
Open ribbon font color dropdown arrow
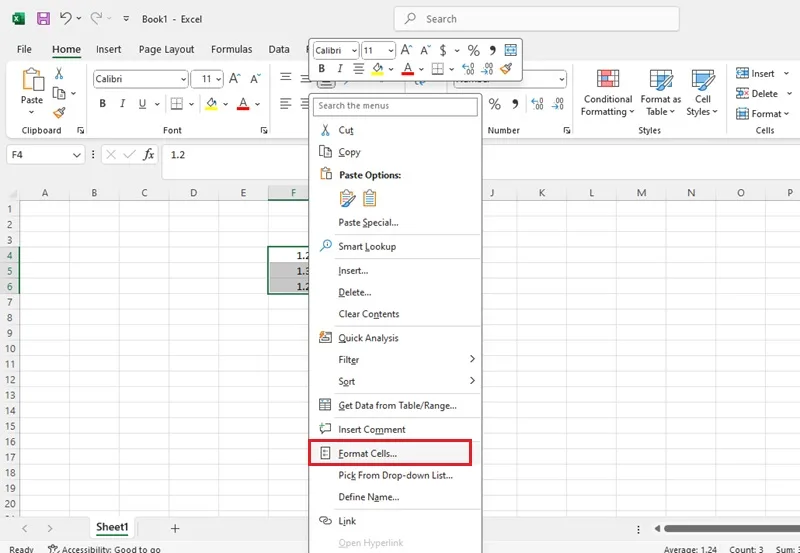[x=258, y=104]
